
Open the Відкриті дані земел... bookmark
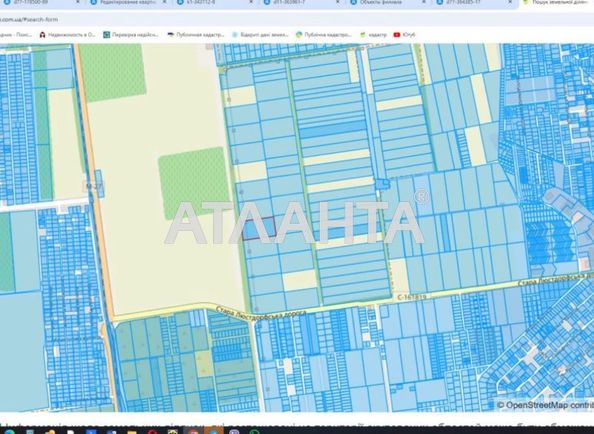[260, 35]
